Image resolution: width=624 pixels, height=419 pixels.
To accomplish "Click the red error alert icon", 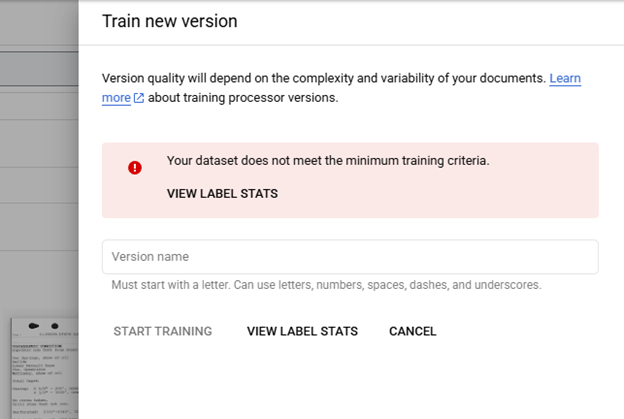I will pyautogui.click(x=135, y=167).
